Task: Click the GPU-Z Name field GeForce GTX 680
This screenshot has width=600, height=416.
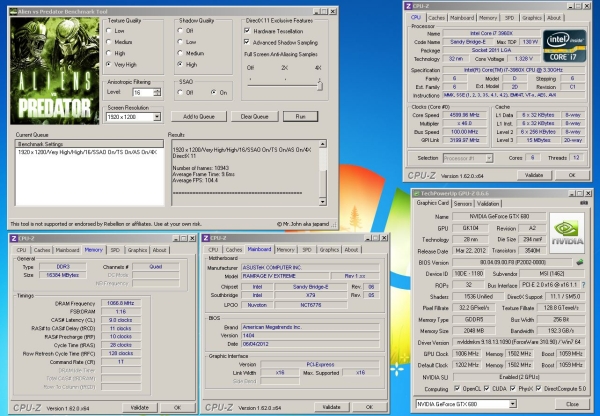Action: coord(499,216)
